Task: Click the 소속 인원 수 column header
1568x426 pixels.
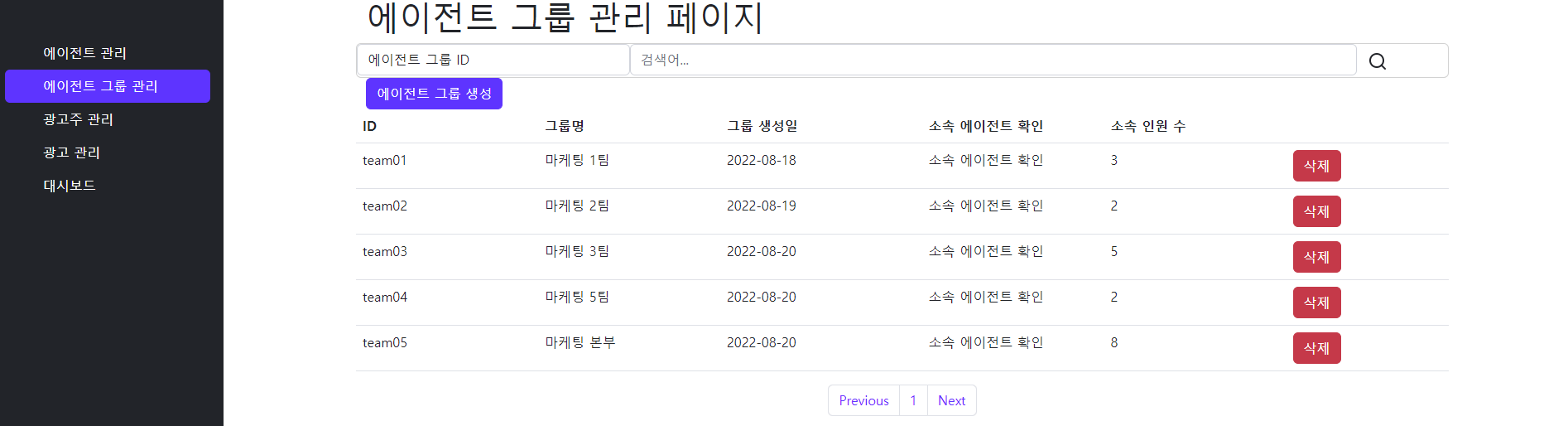Action: point(1147,126)
